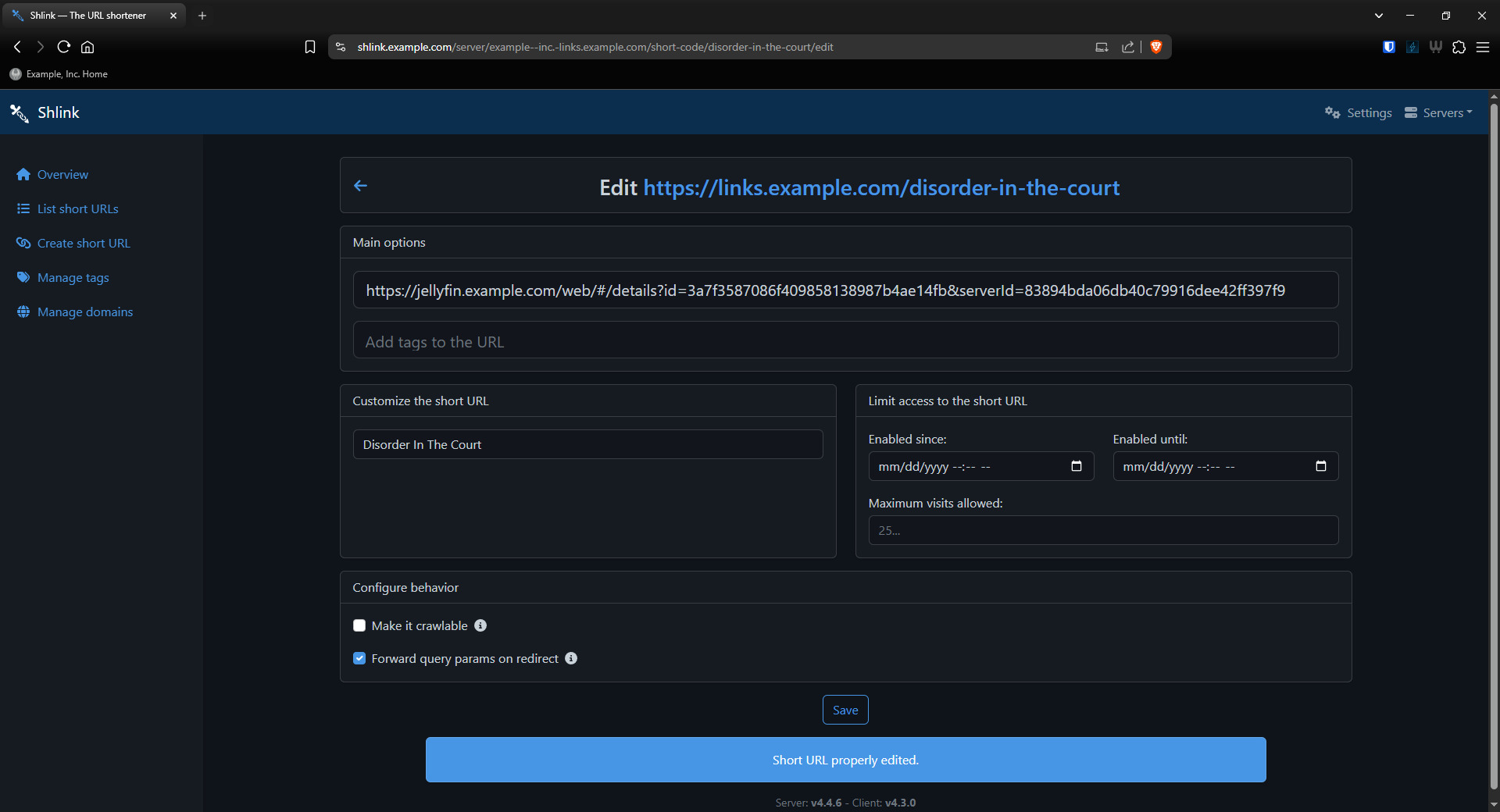Screen dimensions: 1500x812
Task: Enable the Make it crawlable checkbox
Action: [359, 625]
